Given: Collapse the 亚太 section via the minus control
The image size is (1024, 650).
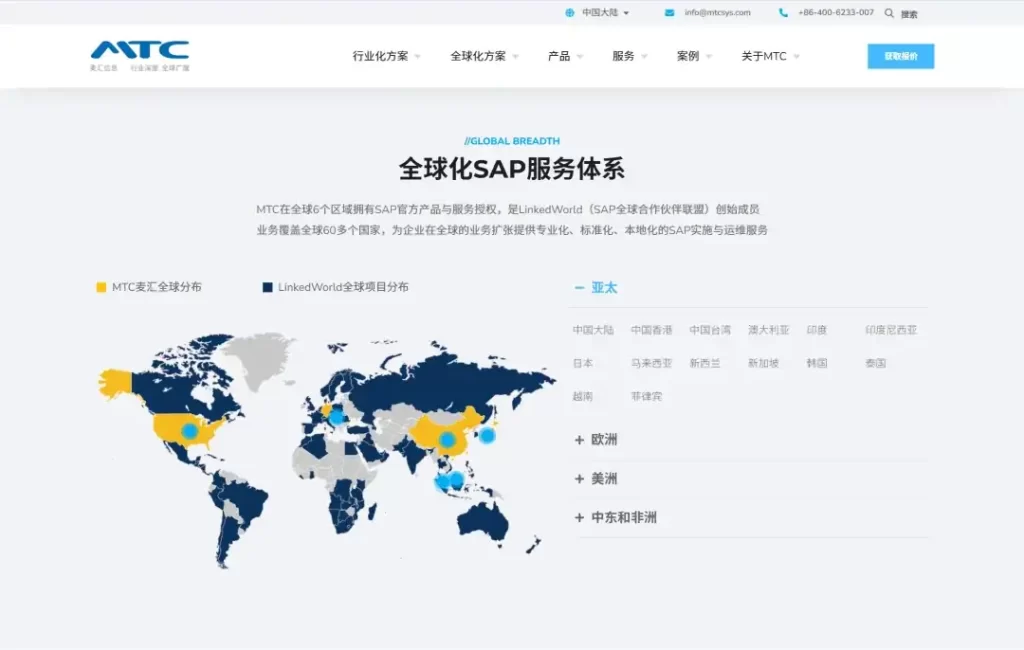Looking at the screenshot, I should (577, 287).
